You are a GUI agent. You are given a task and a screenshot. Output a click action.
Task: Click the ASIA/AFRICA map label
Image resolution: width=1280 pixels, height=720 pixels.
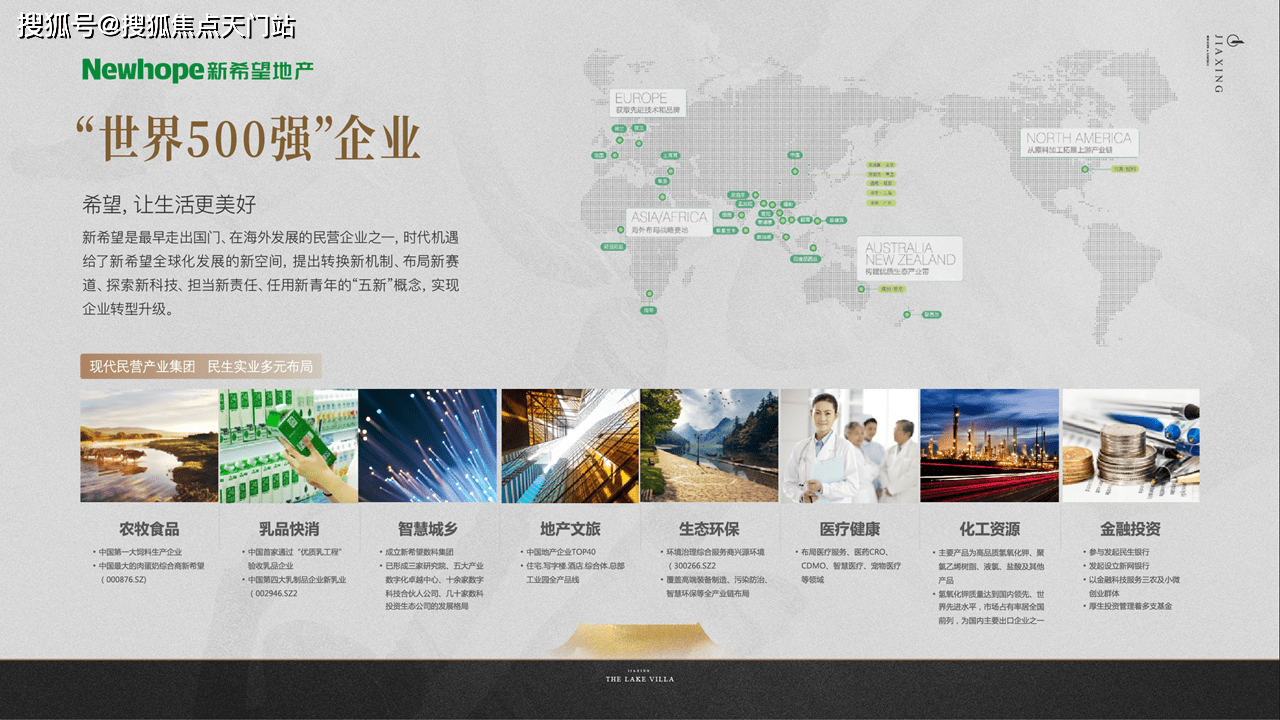[x=669, y=222]
